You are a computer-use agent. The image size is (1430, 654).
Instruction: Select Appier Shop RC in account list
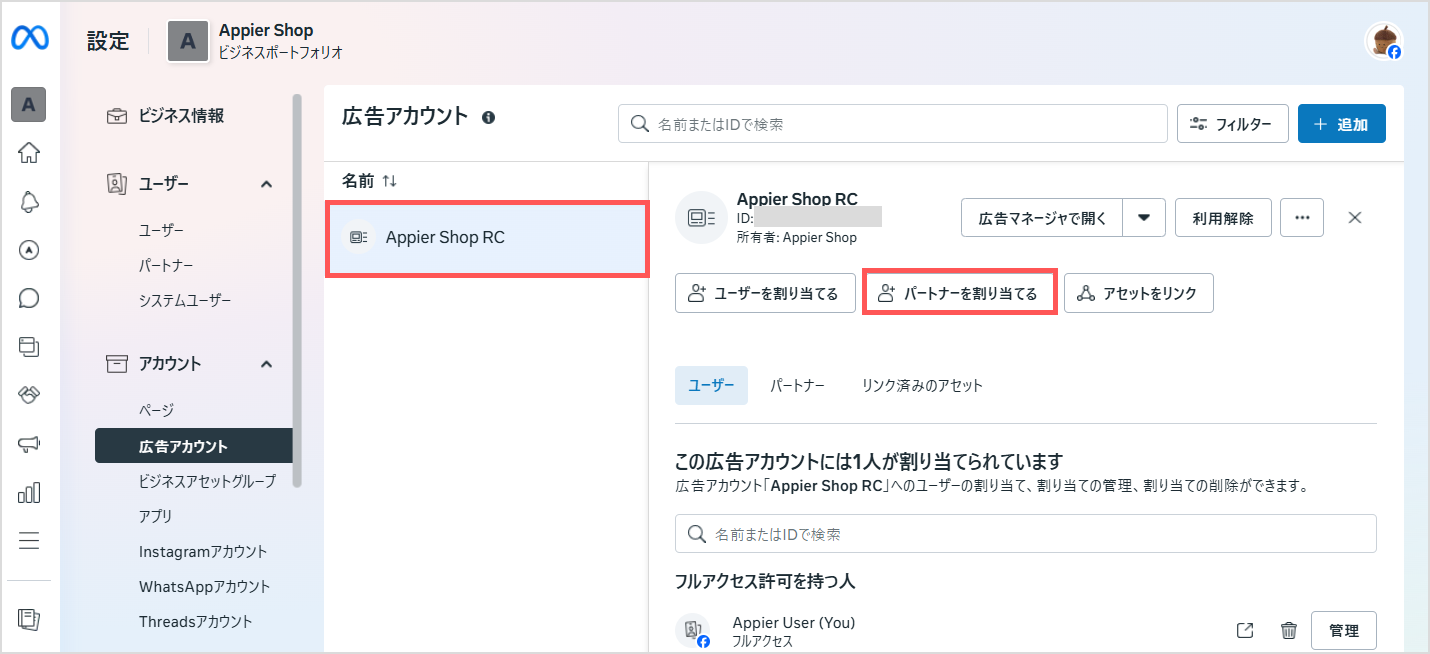tap(487, 238)
